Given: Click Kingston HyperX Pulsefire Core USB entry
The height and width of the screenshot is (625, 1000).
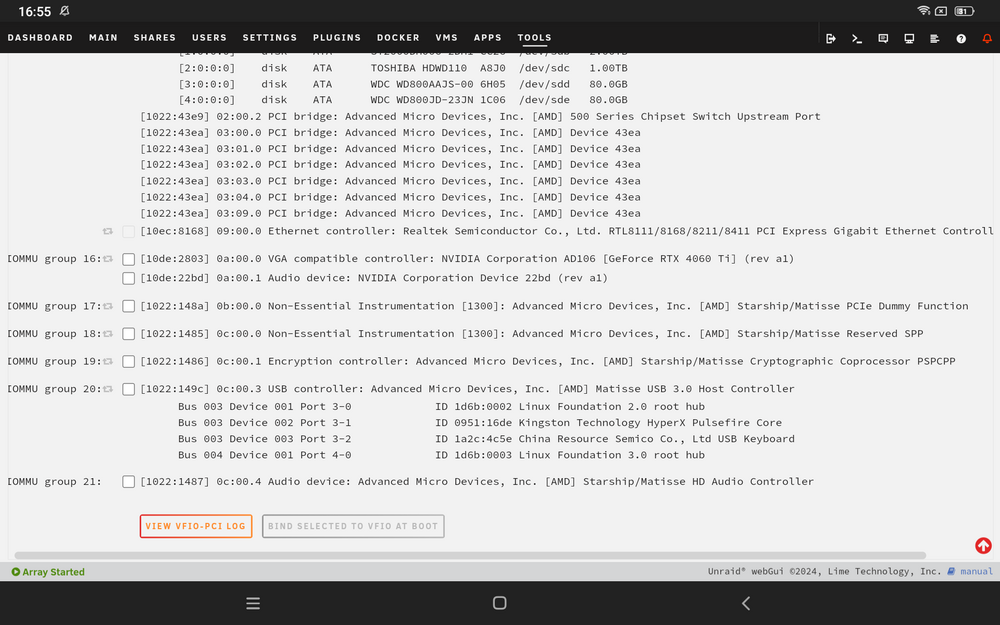Looking at the screenshot, I should pyautogui.click(x=480, y=423).
